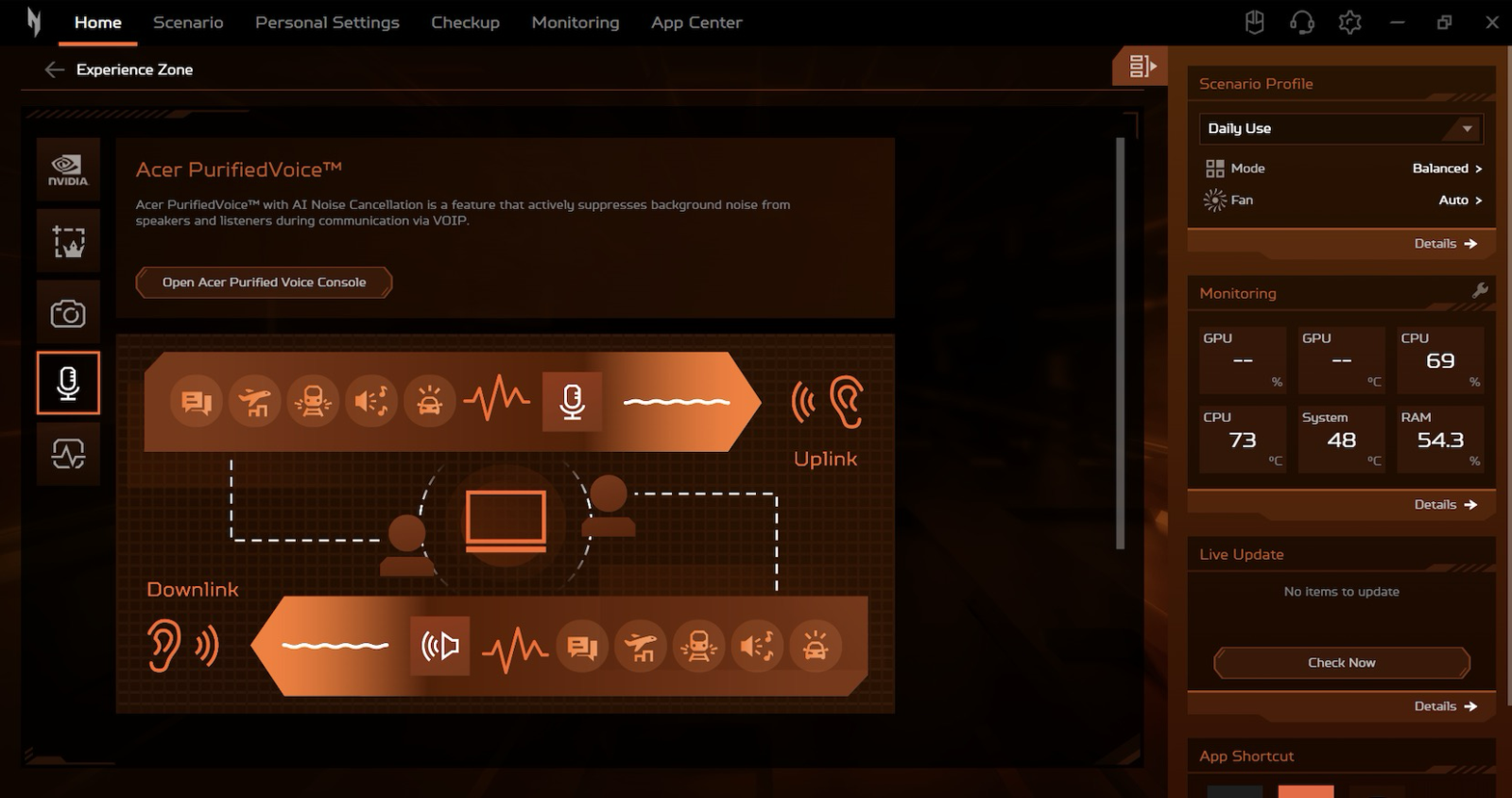The width and height of the screenshot is (1512, 798).
Task: Collapse the right side panel toggle icon
Action: [1142, 65]
